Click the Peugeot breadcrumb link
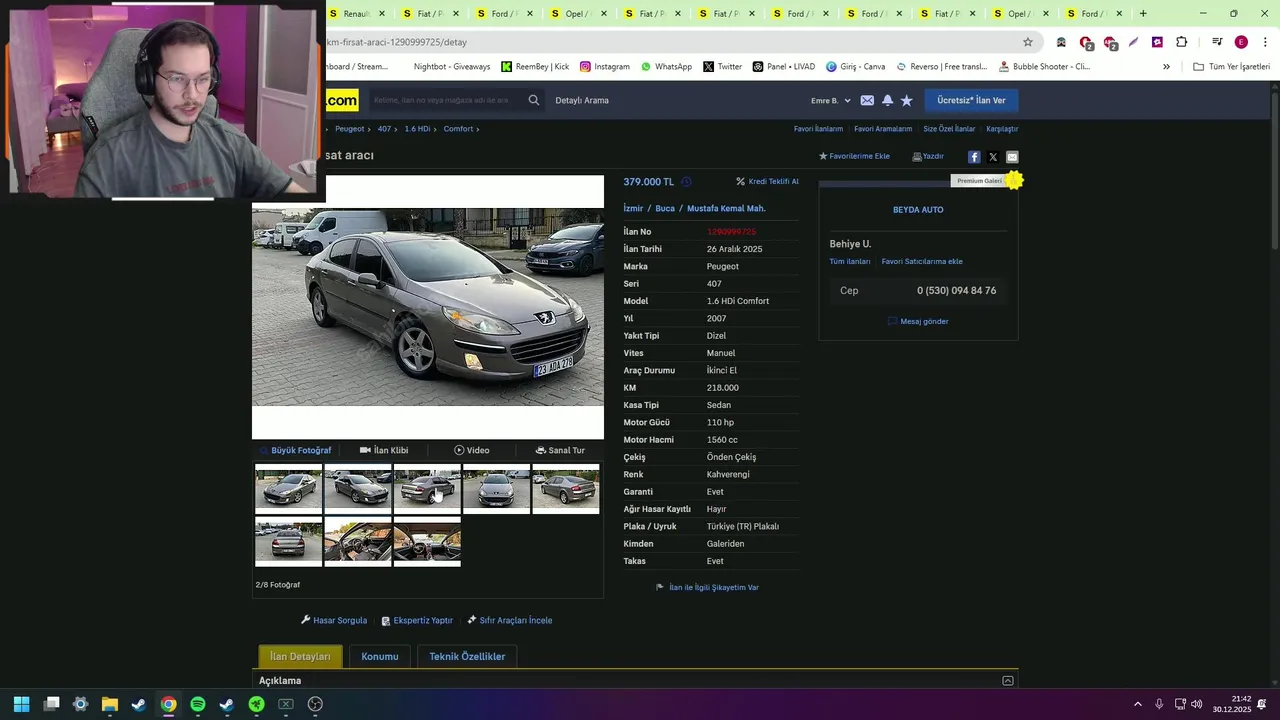This screenshot has width=1280, height=720. point(350,129)
